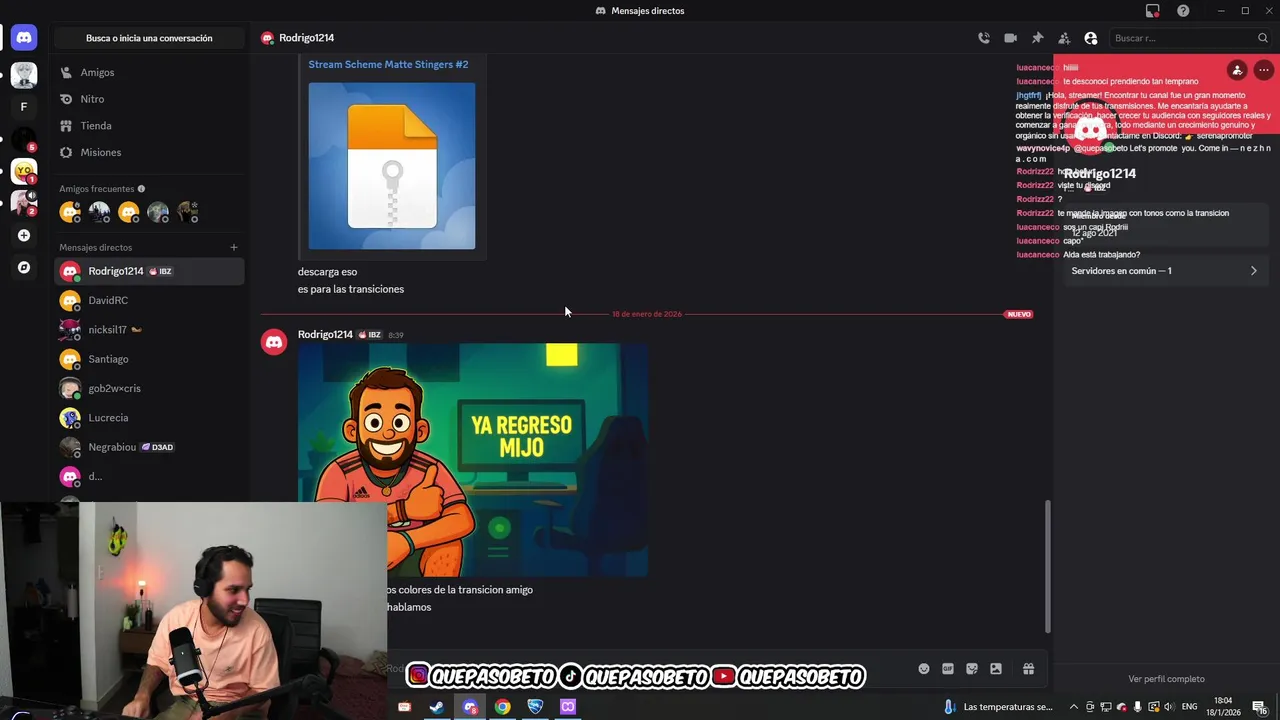This screenshot has height=720, width=1280.
Task: Click the Discord taskbar icon
Action: click(470, 707)
